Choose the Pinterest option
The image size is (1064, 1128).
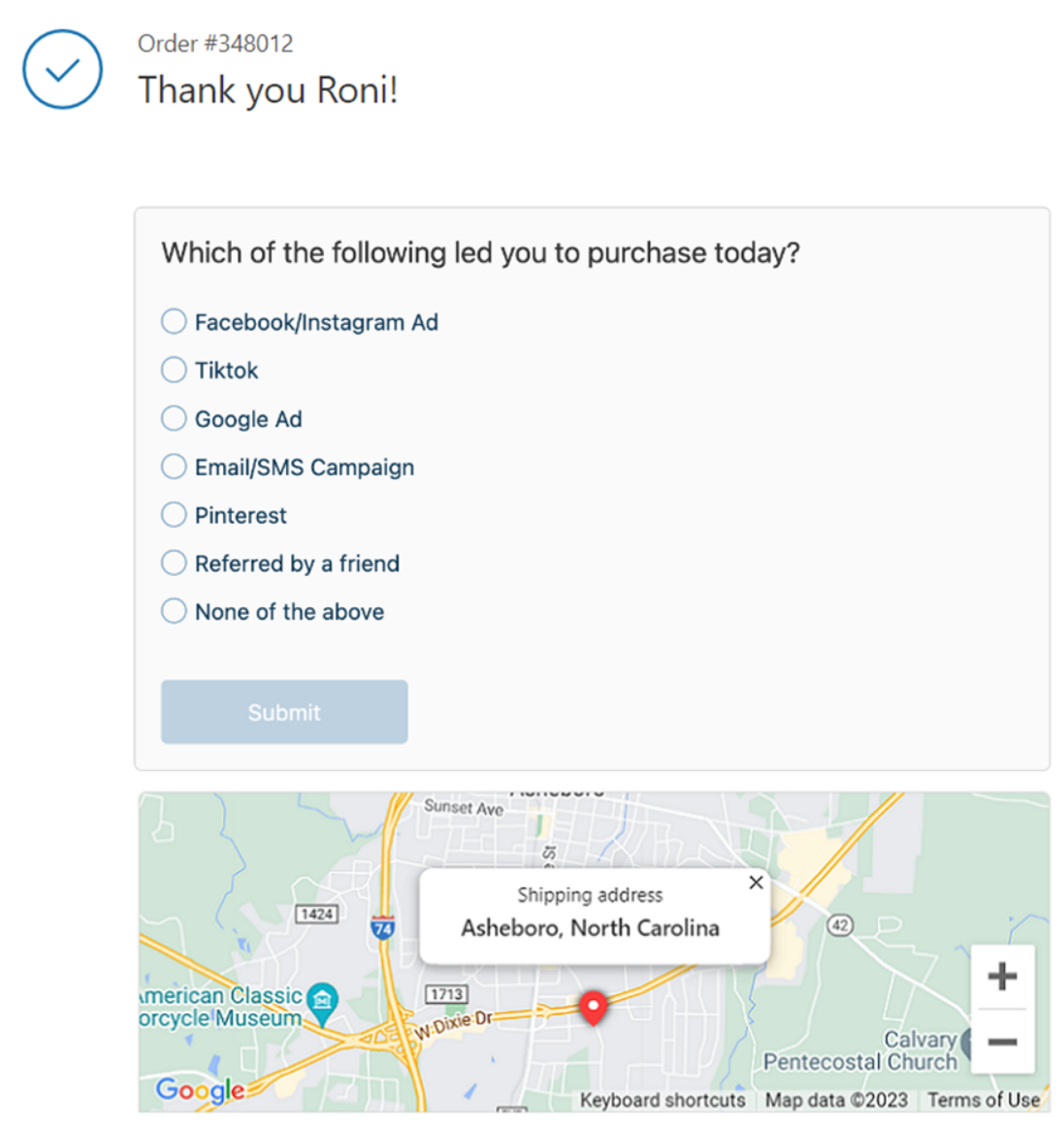pos(224,515)
